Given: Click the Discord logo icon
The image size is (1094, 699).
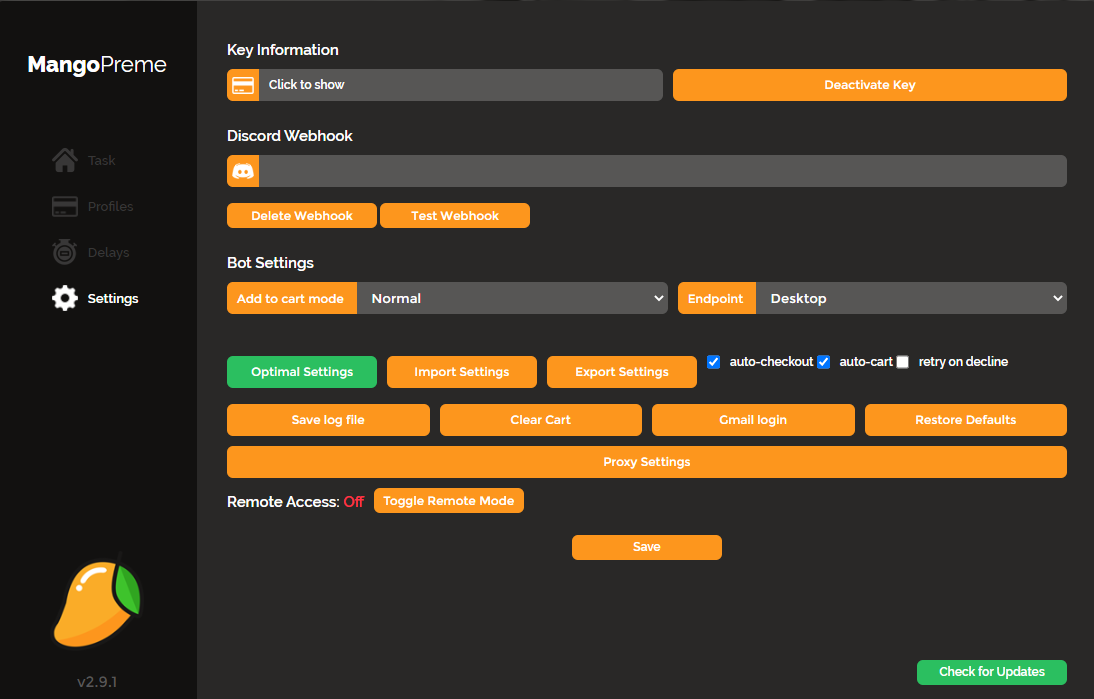Looking at the screenshot, I should [243, 171].
